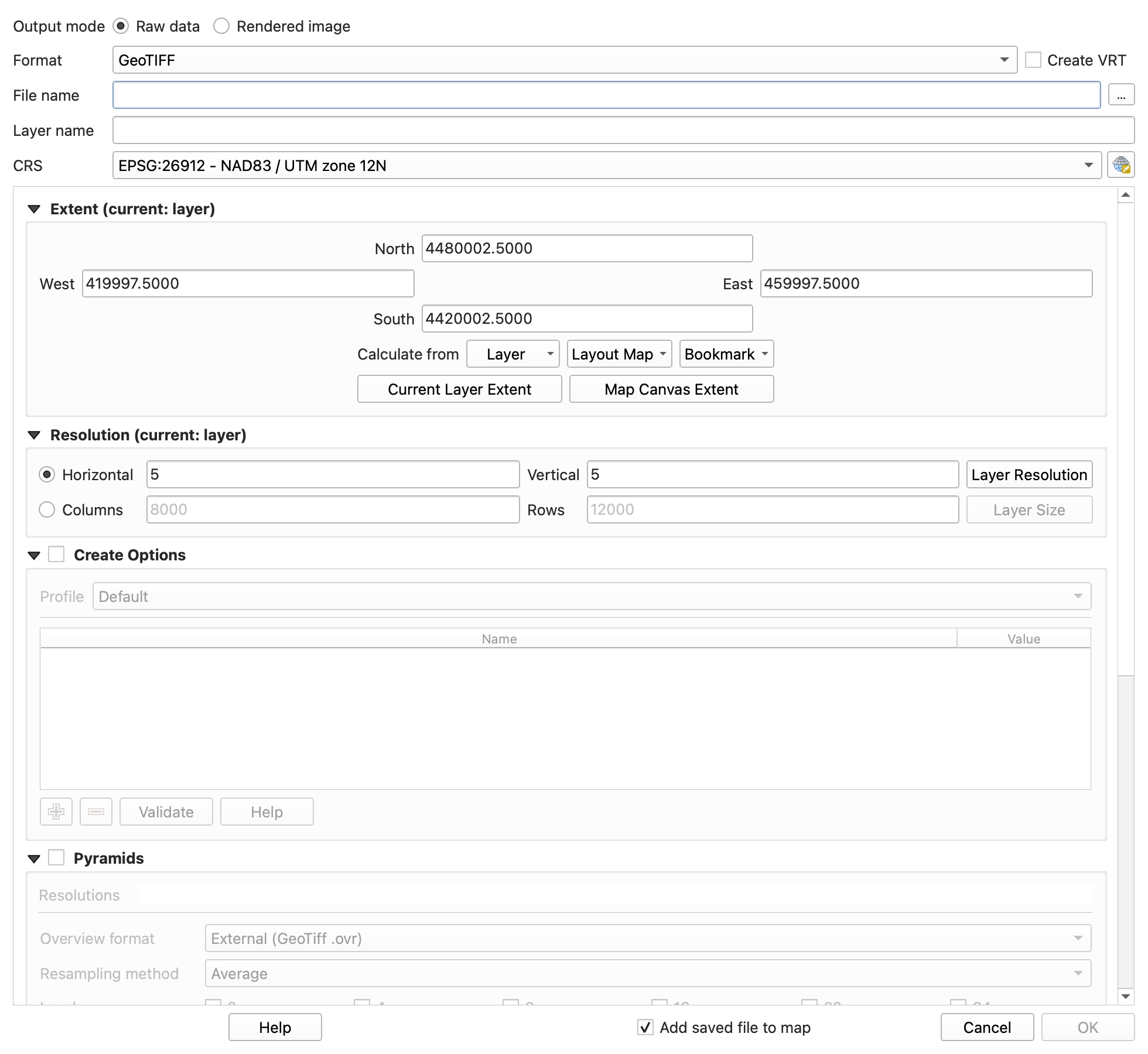Enable the Create VRT checkbox
Screen dimensions: 1148x1054
[1033, 60]
